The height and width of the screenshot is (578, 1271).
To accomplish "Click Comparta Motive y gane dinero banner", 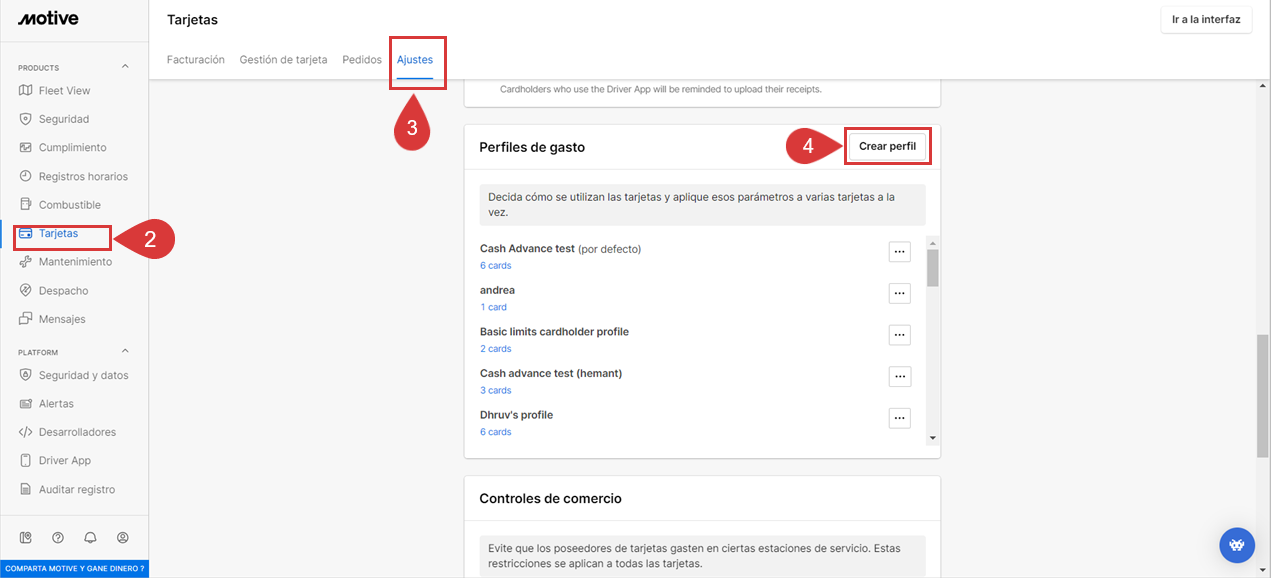I will 74,568.
